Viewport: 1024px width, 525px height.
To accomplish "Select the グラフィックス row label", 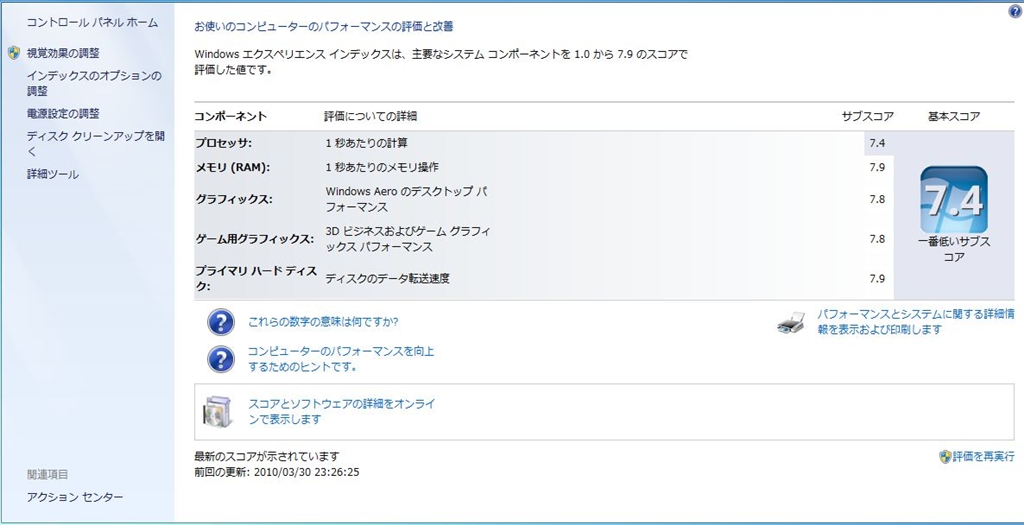I will [233, 199].
